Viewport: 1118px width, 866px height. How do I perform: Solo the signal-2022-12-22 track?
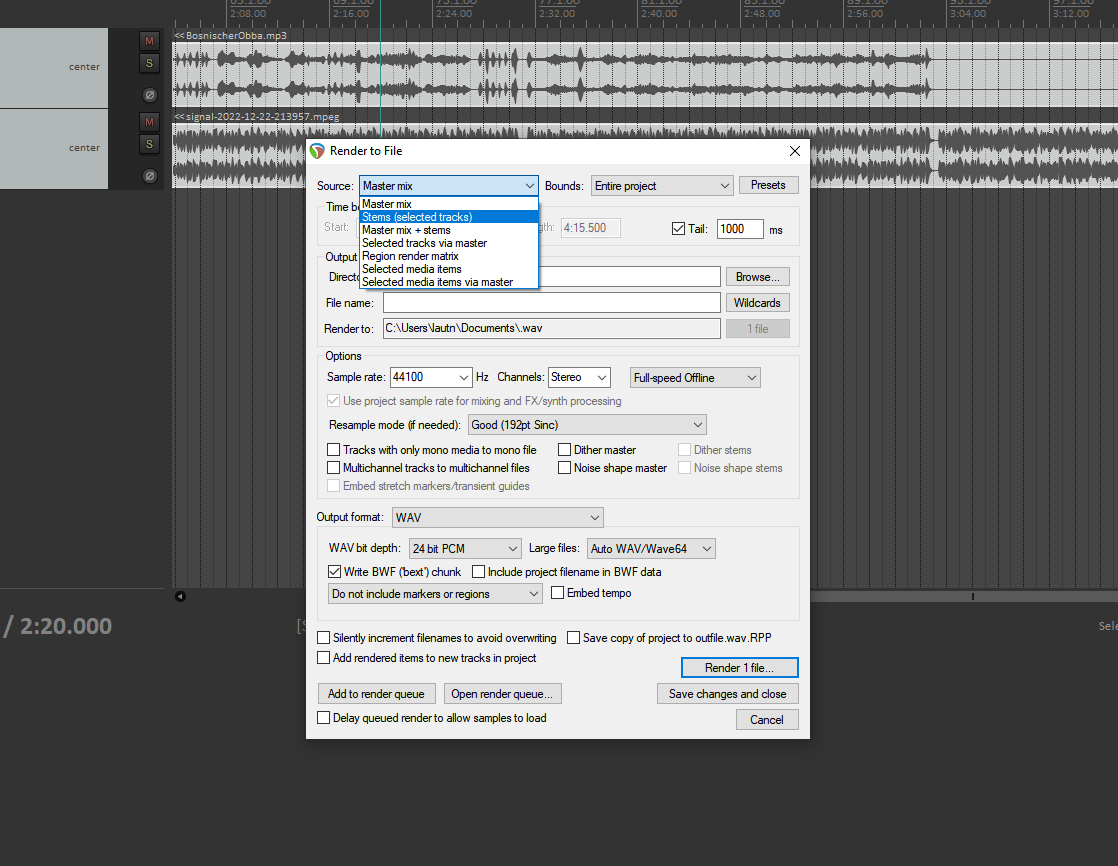(149, 144)
